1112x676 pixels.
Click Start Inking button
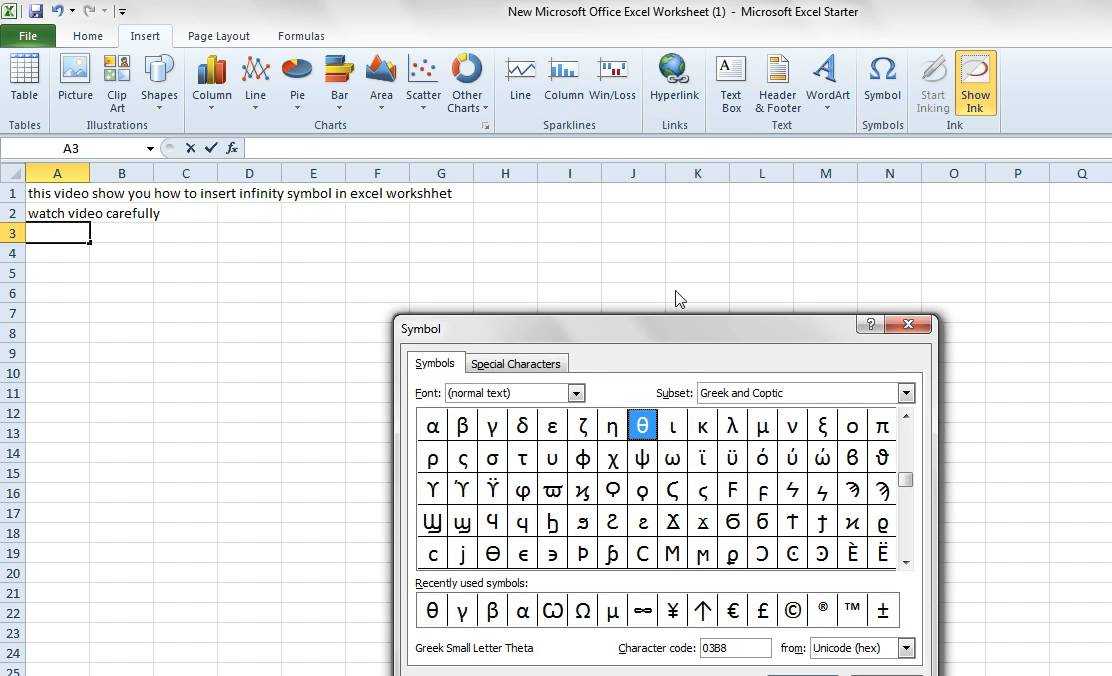point(933,82)
